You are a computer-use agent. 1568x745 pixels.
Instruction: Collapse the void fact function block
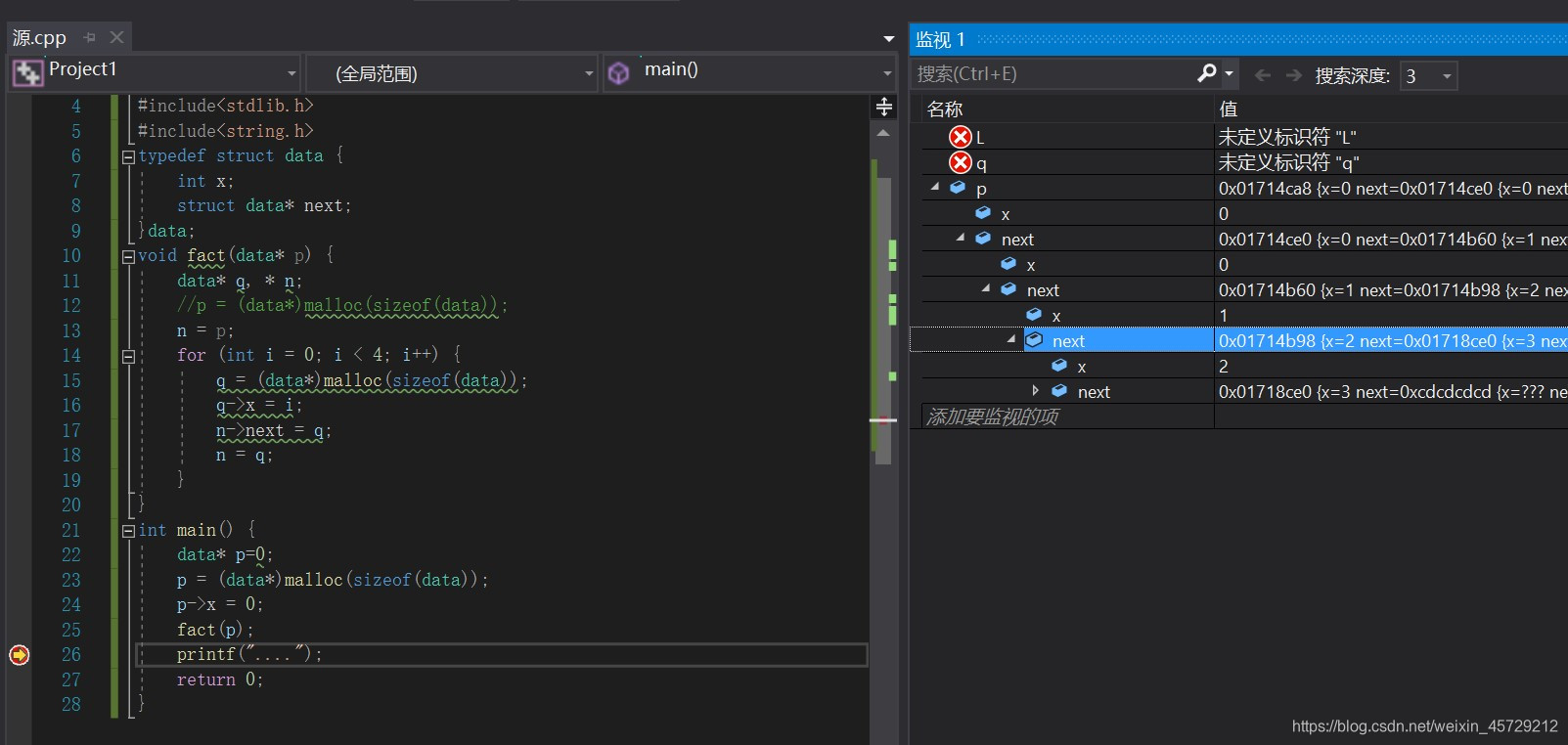128,256
